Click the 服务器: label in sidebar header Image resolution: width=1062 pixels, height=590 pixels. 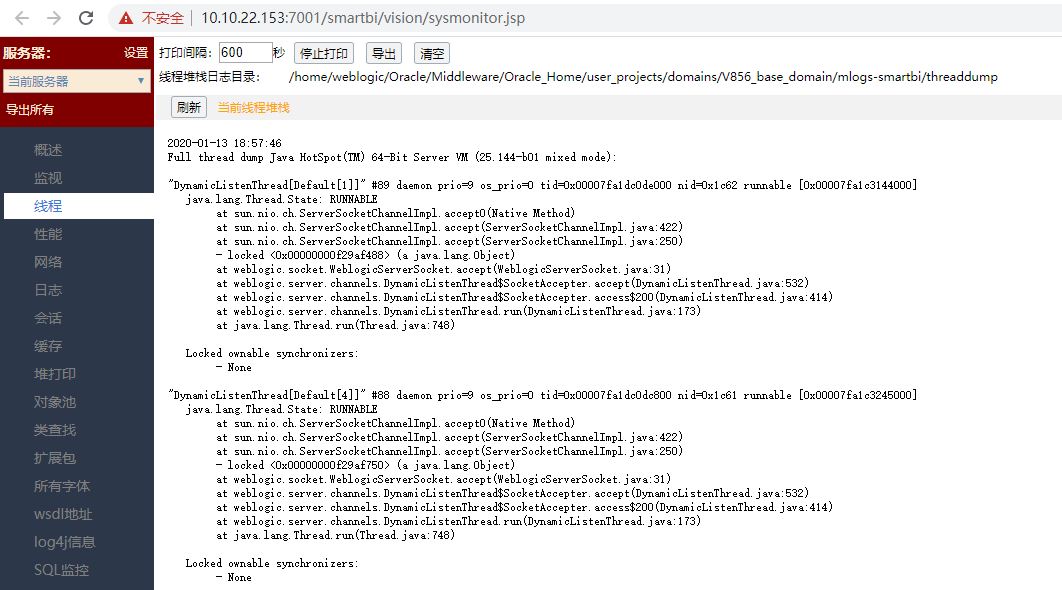click(x=27, y=53)
